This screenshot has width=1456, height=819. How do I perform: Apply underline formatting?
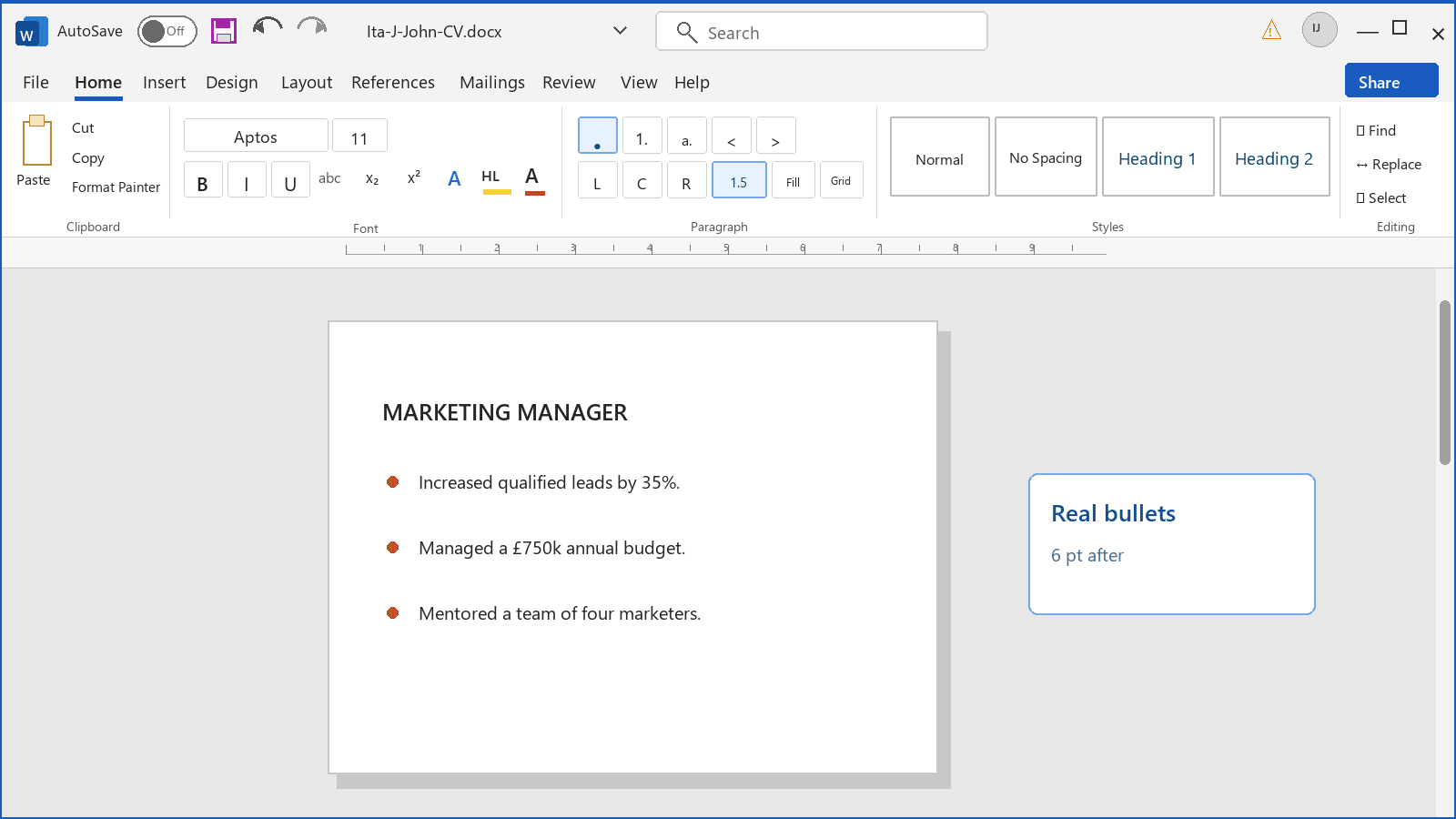click(x=290, y=180)
